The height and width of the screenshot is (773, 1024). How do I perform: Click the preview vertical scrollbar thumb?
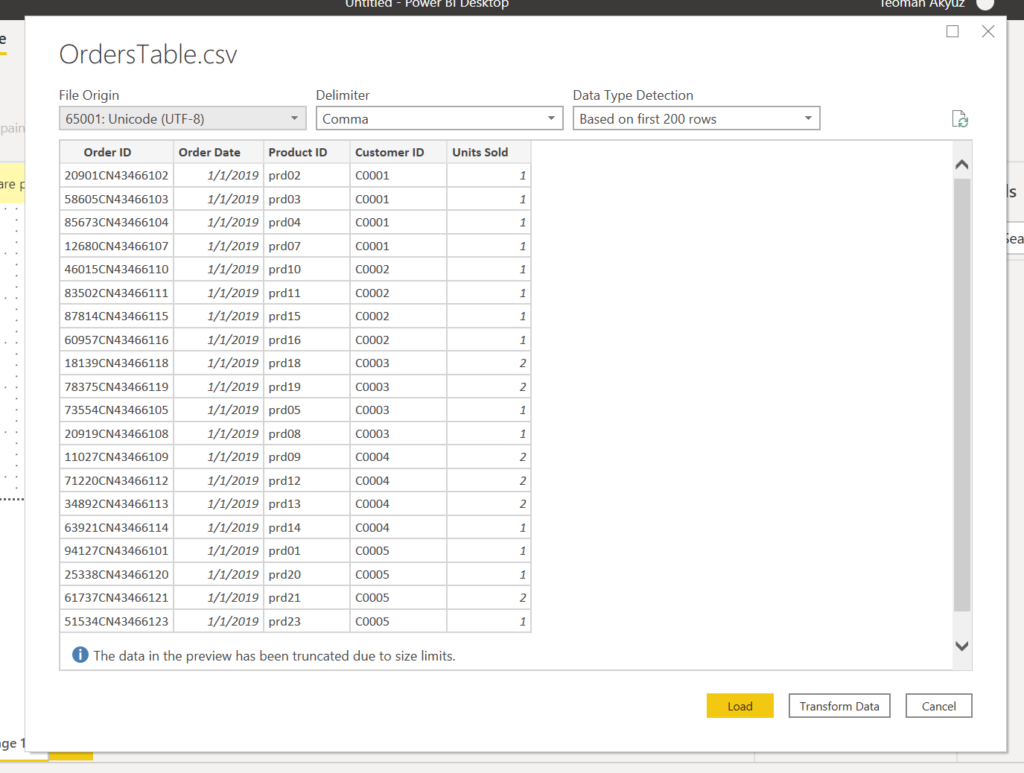[x=962, y=395]
